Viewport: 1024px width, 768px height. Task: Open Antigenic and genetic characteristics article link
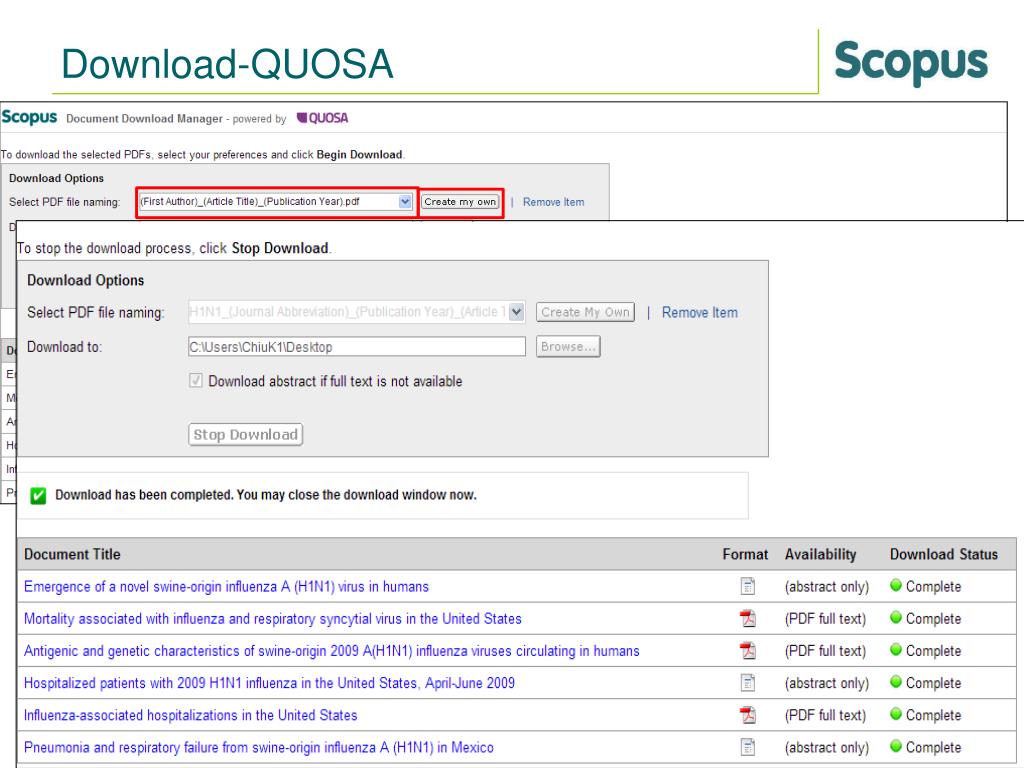tap(332, 651)
